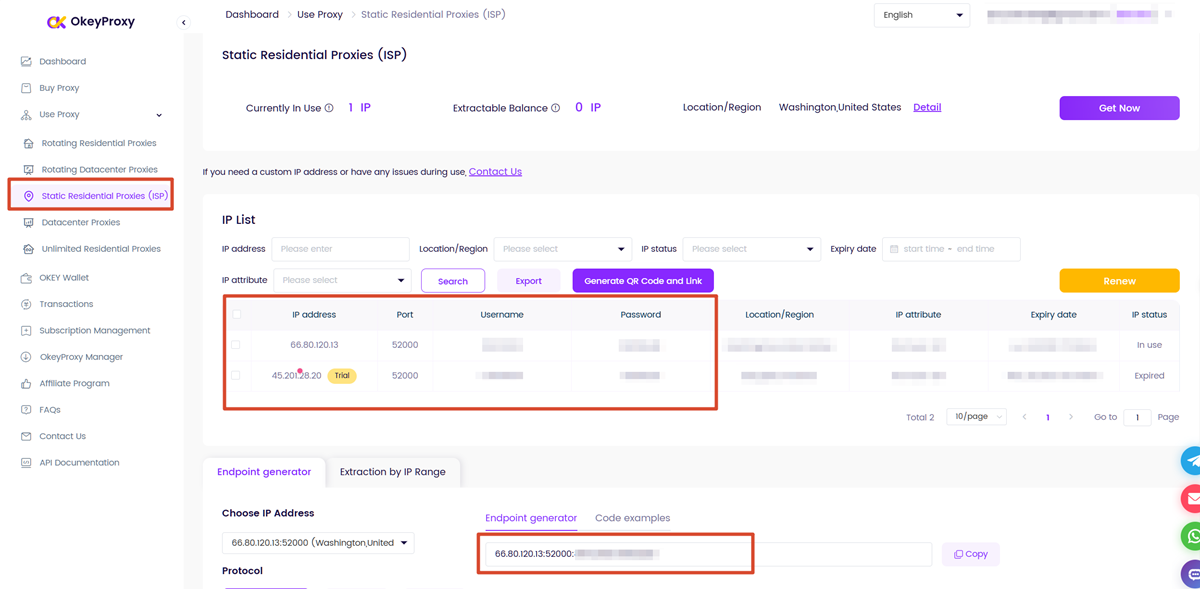Click the Detail link next to location
Viewport: 1200px width, 589px height.
coord(927,107)
